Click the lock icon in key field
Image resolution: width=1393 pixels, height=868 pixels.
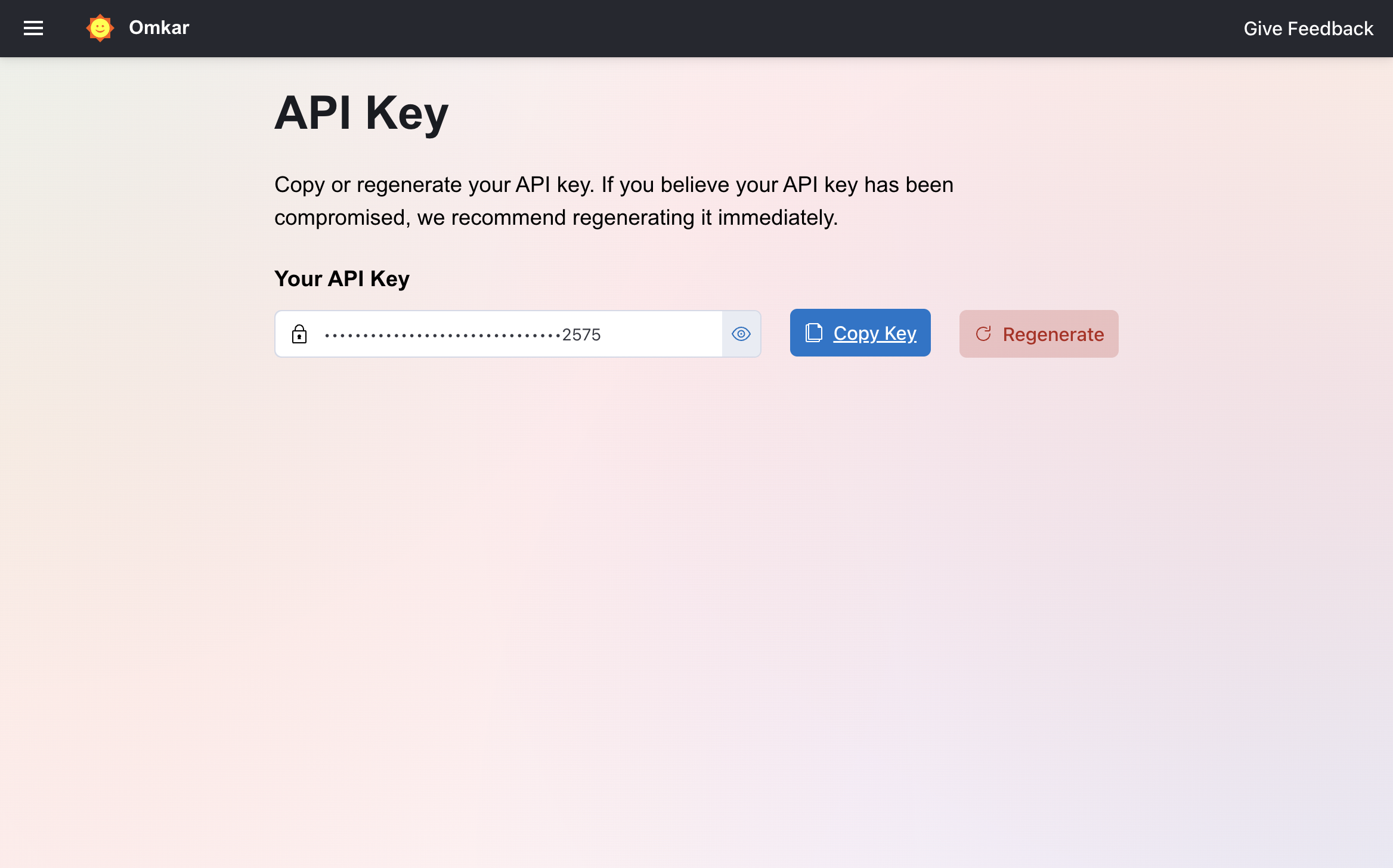coord(299,334)
